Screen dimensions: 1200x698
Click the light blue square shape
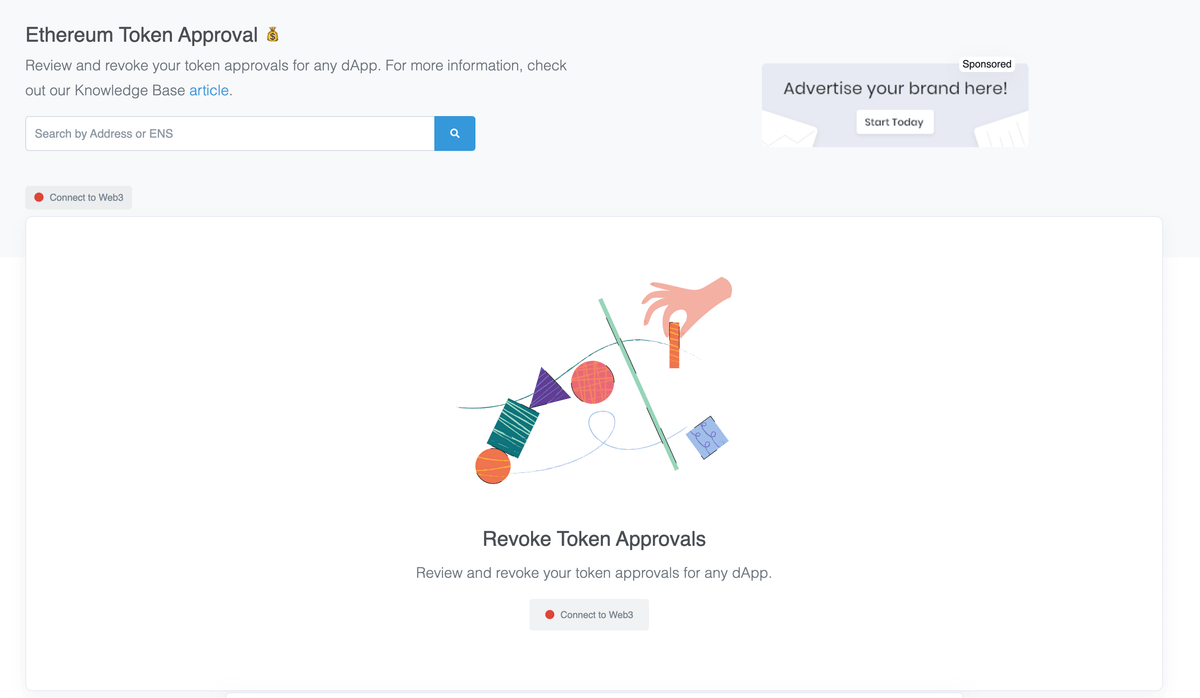(707, 437)
